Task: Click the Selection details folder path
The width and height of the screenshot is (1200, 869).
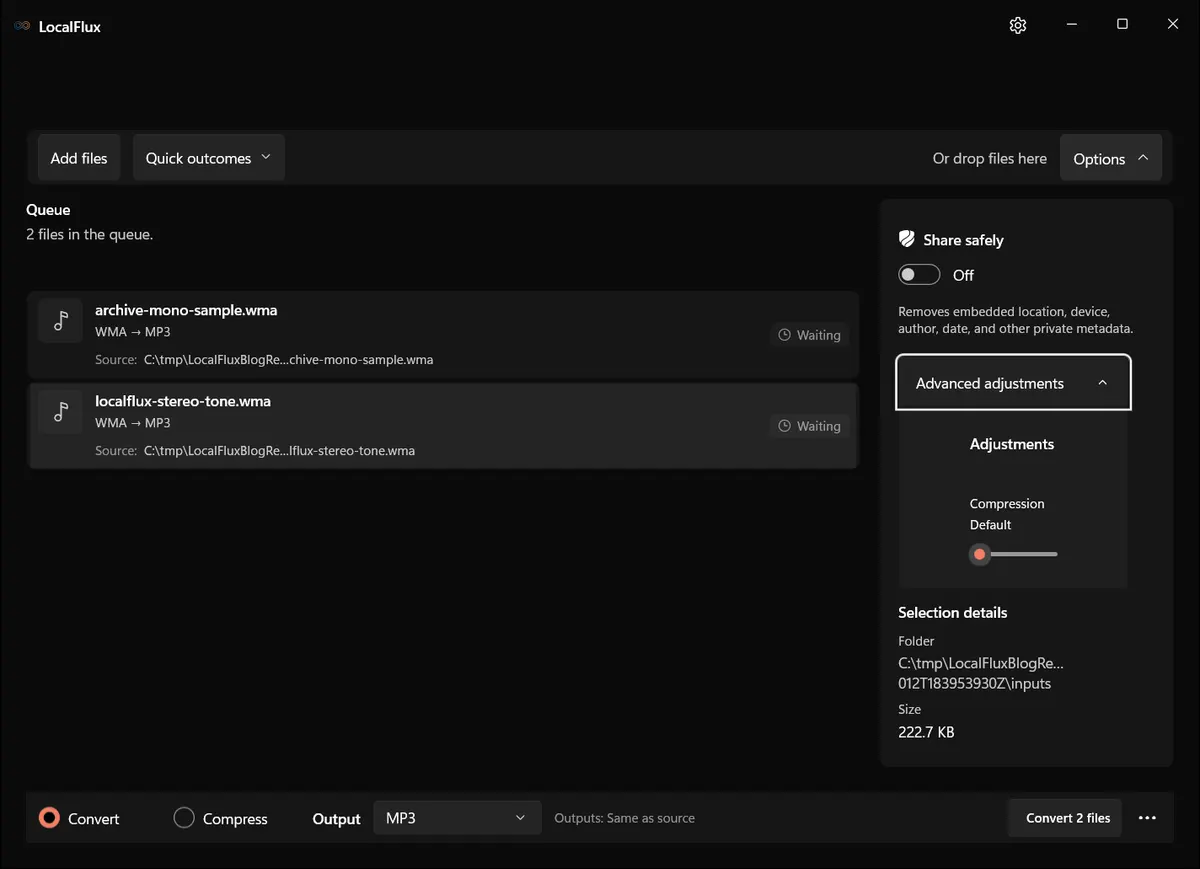Action: pos(981,674)
